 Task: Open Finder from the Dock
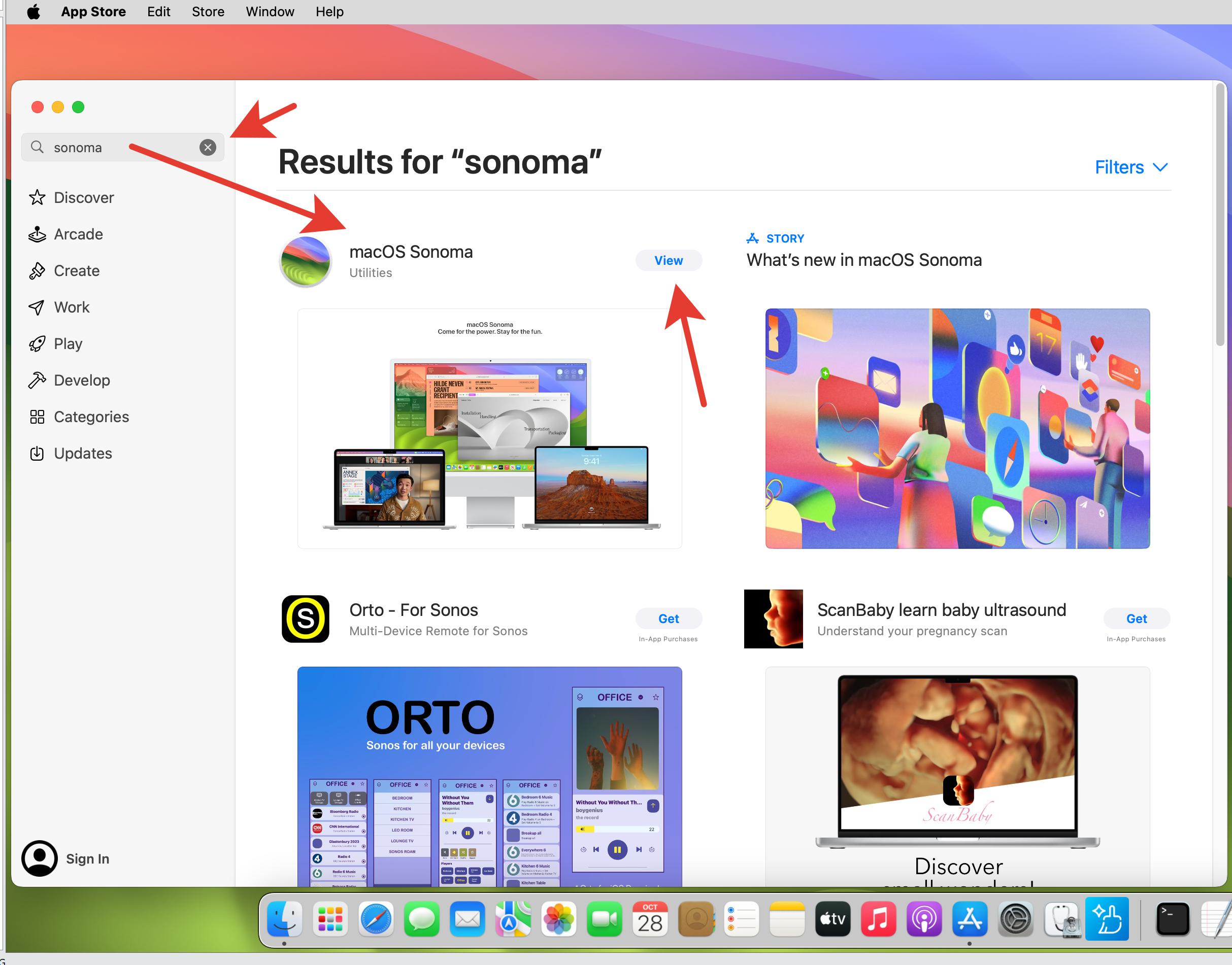(x=284, y=919)
